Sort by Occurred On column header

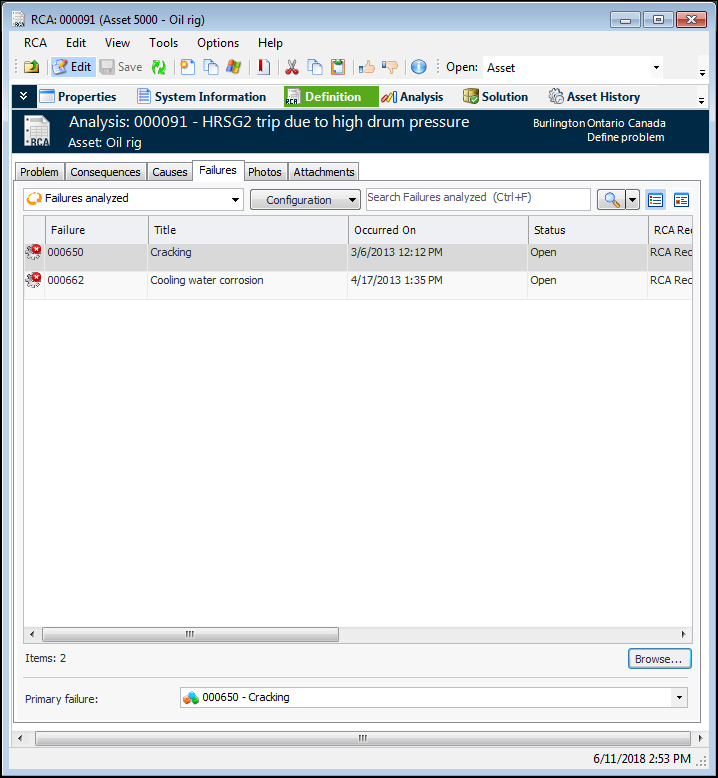point(438,230)
